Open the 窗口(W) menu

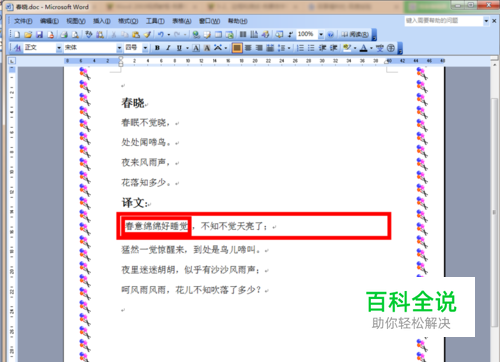click(x=210, y=21)
